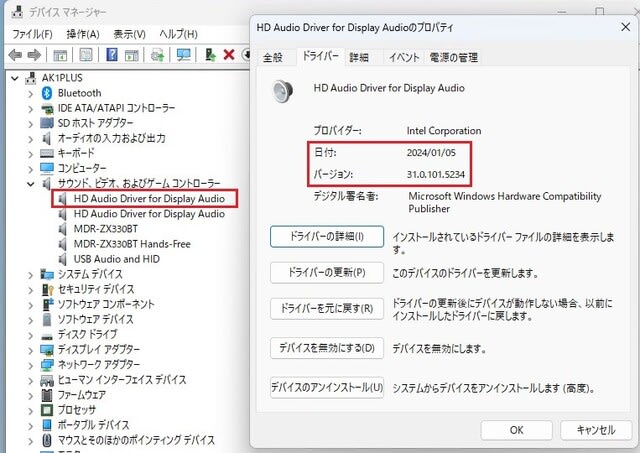Toggle the console tree toolbar icon

(60, 55)
